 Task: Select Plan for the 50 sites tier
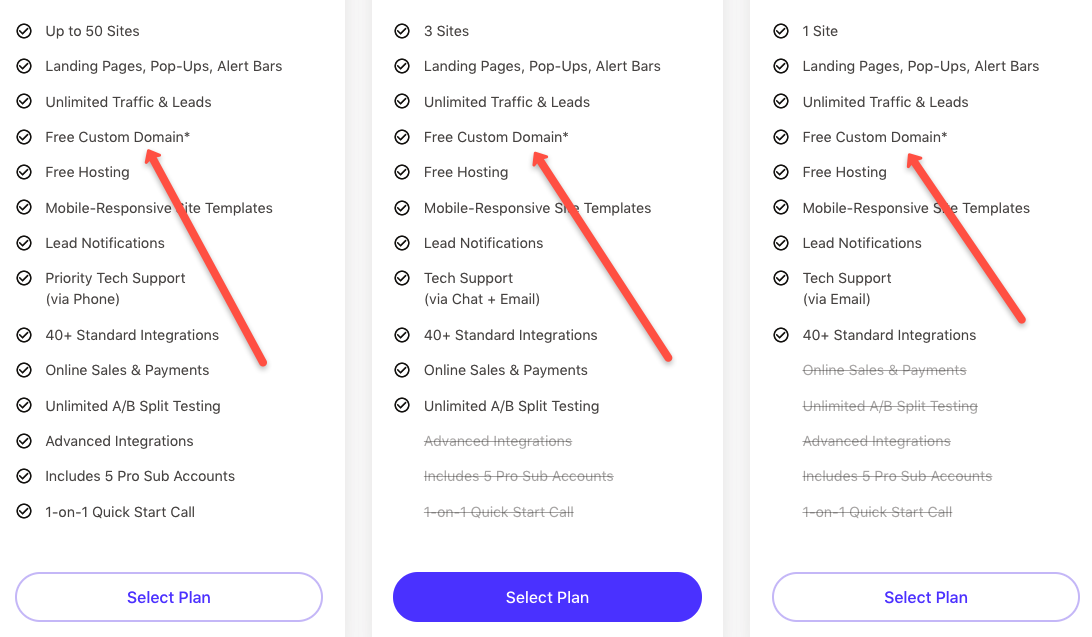[x=169, y=597]
